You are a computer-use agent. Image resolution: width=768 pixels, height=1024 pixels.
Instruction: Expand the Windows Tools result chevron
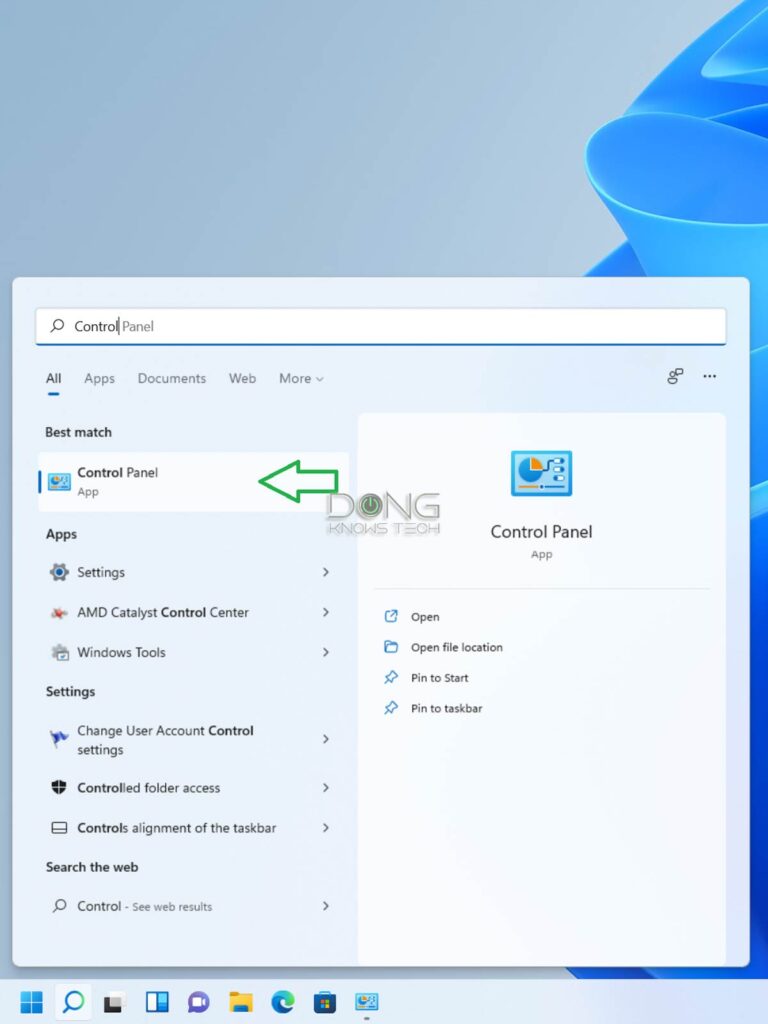click(325, 652)
